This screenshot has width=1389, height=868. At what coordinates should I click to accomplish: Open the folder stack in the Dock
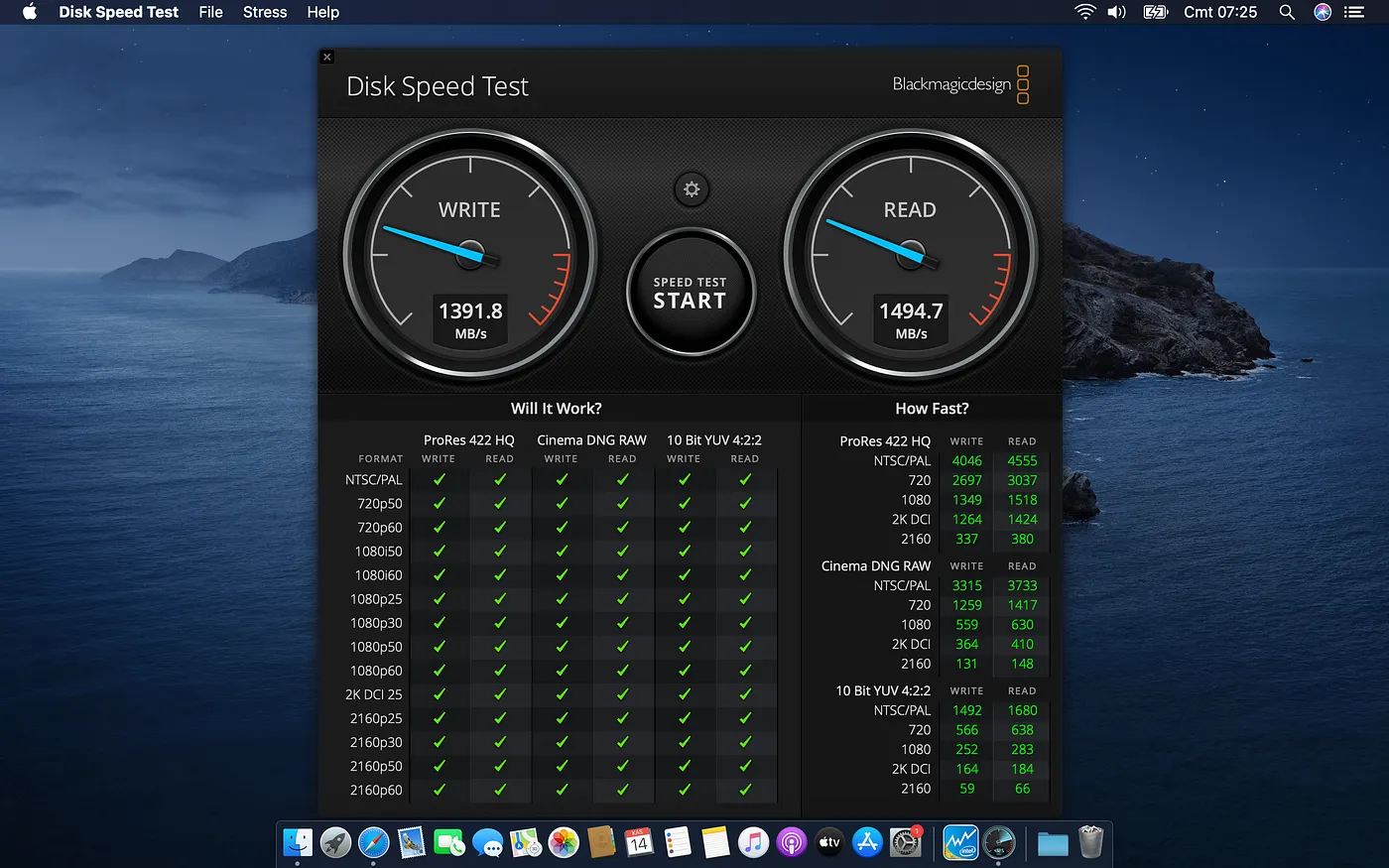pyautogui.click(x=1053, y=843)
